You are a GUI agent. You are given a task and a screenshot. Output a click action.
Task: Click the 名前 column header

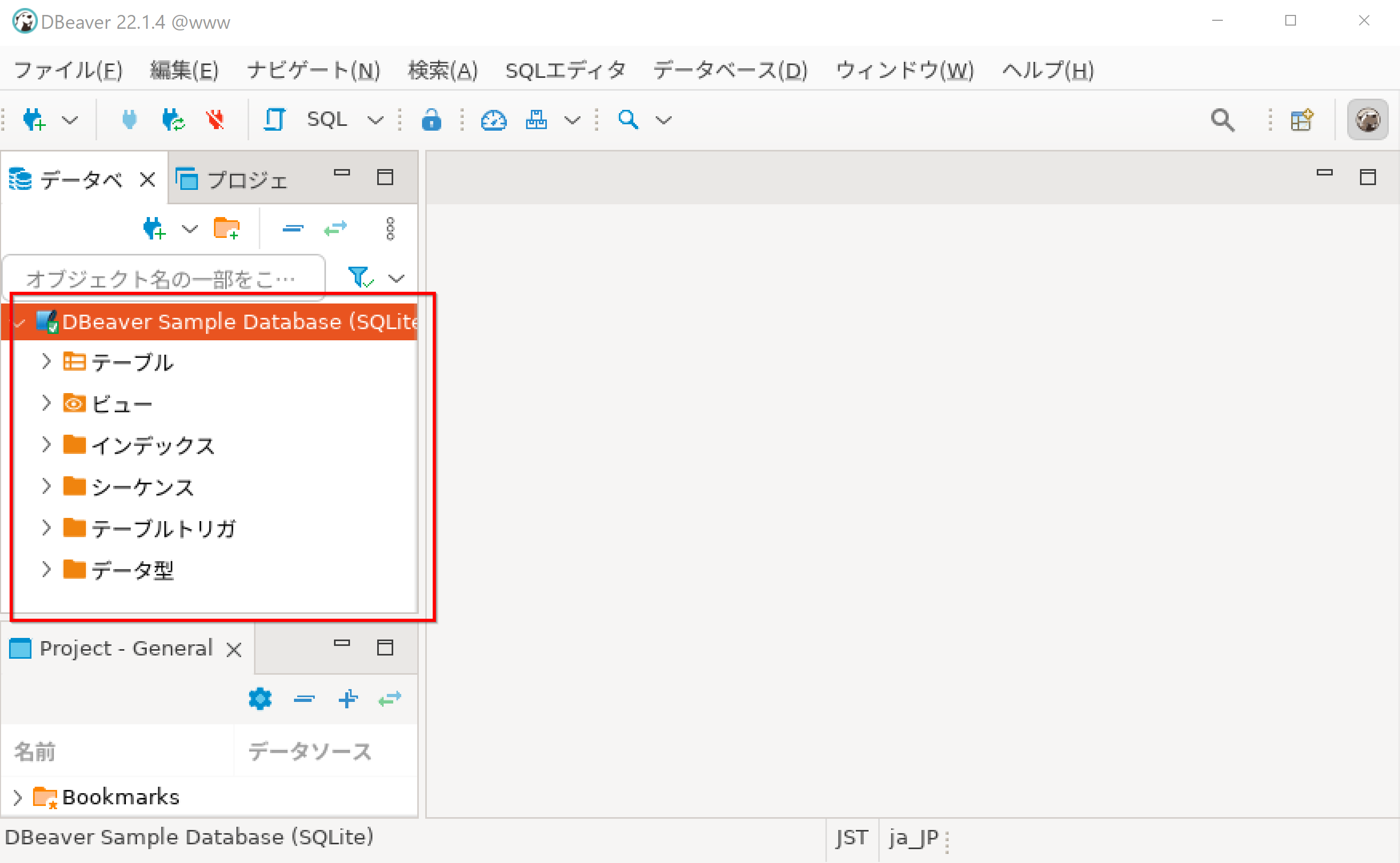pyautogui.click(x=117, y=751)
